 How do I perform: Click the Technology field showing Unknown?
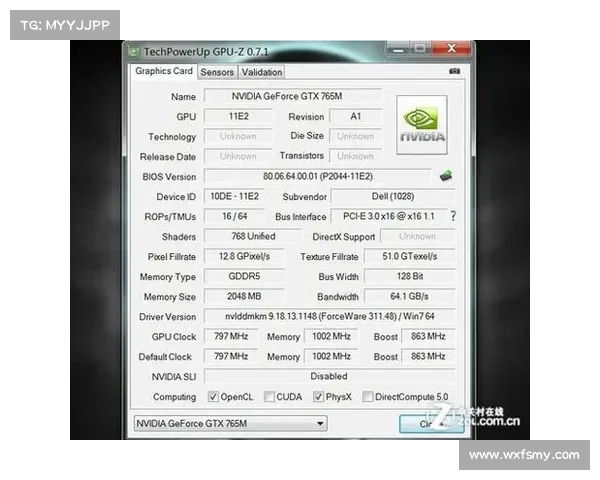click(238, 136)
